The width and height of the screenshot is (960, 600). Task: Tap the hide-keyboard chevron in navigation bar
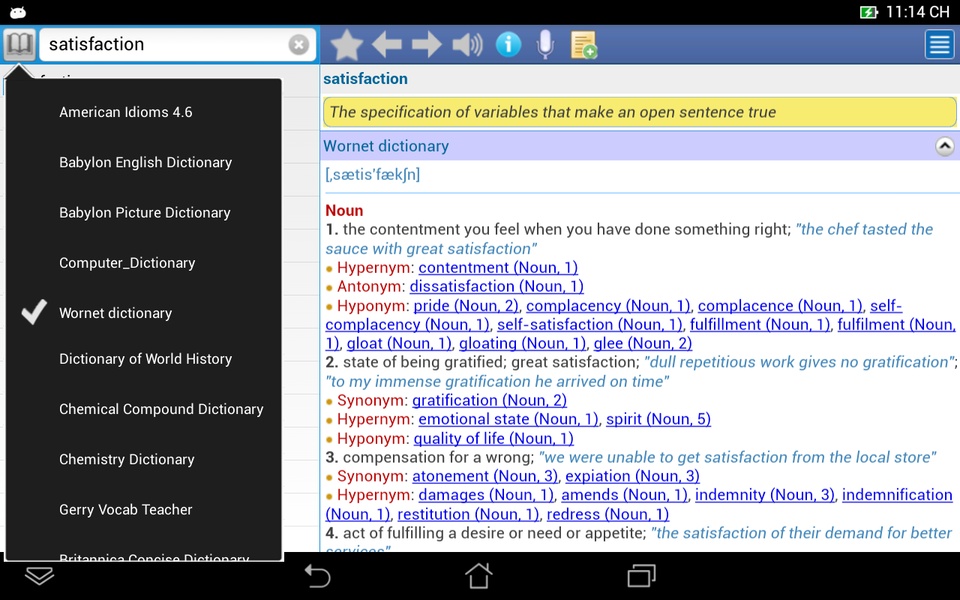tap(39, 576)
